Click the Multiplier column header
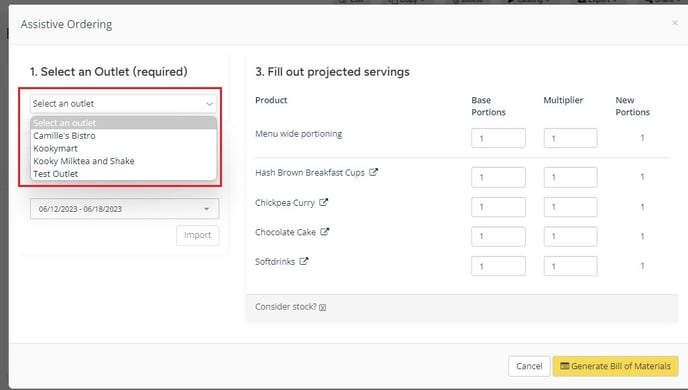The width and height of the screenshot is (688, 390). coord(563,100)
